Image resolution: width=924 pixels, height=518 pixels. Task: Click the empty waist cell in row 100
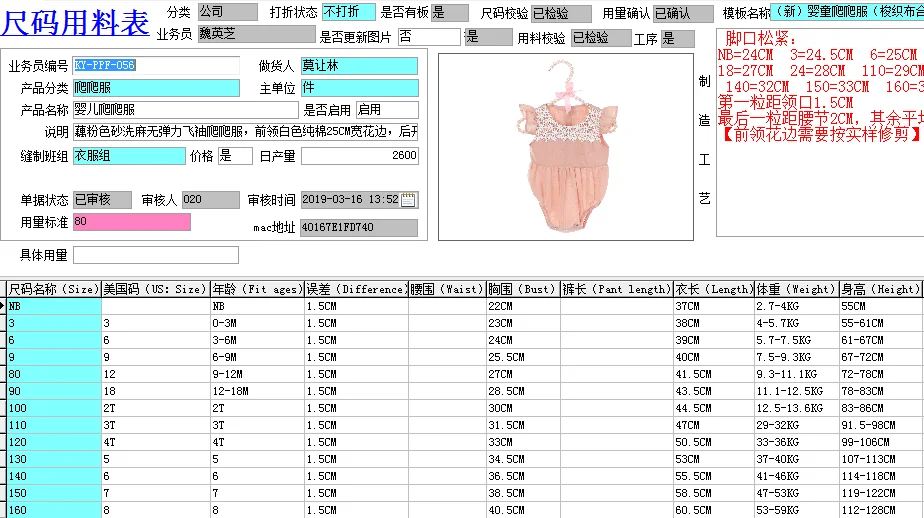click(447, 408)
